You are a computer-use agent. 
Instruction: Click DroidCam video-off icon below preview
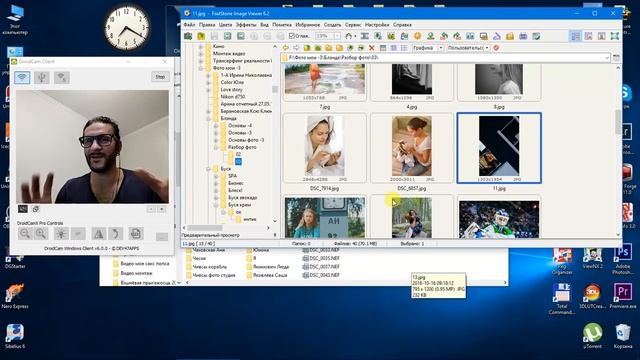coord(22,209)
